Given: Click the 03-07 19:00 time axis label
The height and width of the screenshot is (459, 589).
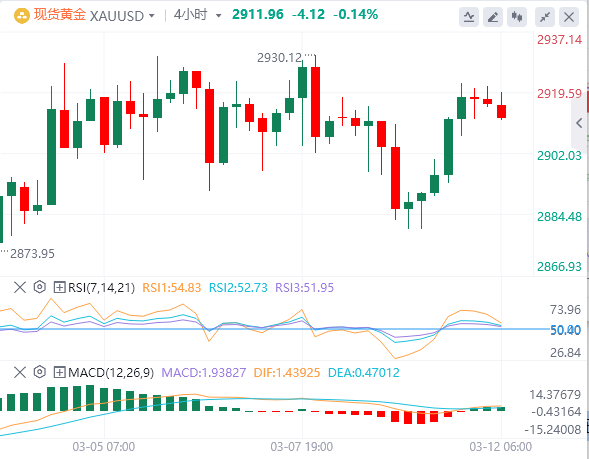Looking at the screenshot, I should 302,447.
